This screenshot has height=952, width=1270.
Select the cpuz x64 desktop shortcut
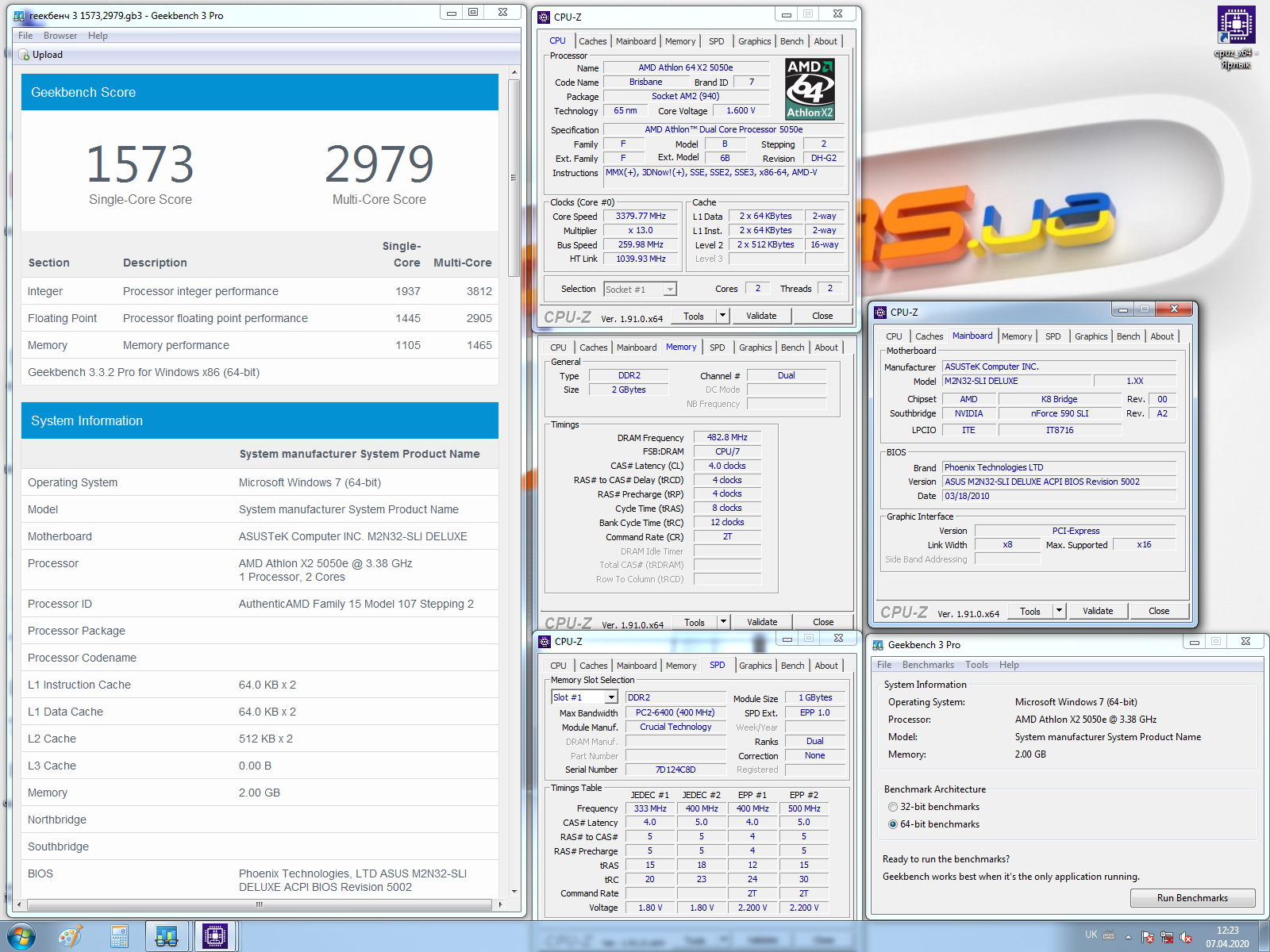point(1236,37)
